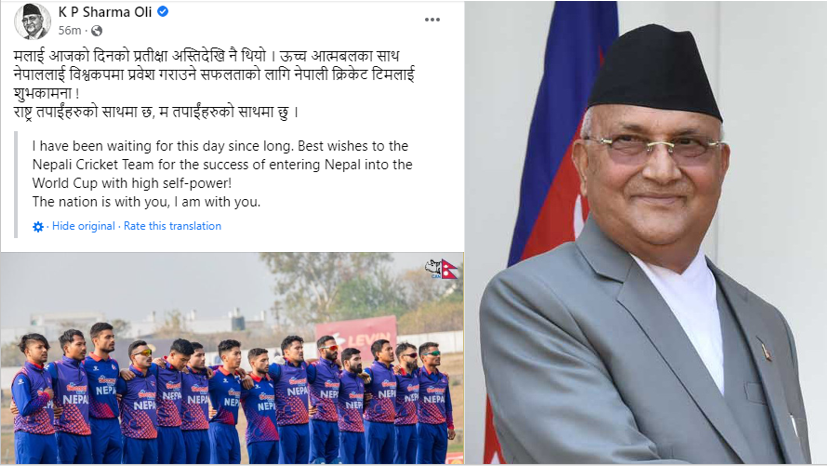
Task: Open the portrait photo of man in gray coat
Action: (x=646, y=233)
